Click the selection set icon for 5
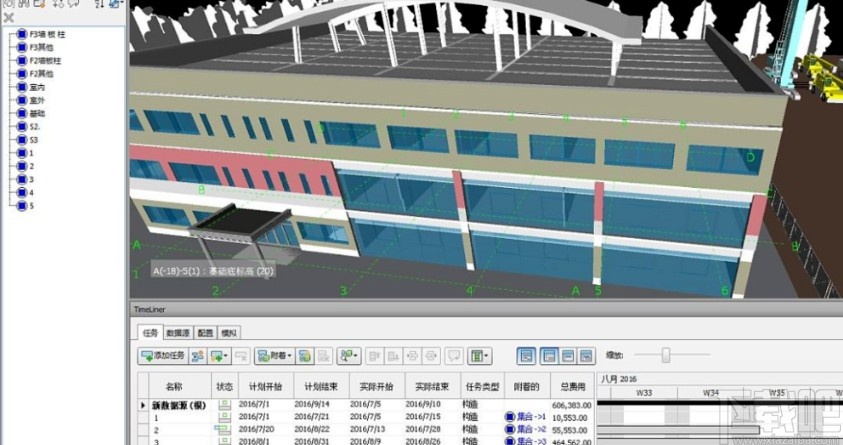Image resolution: width=843 pixels, height=445 pixels. pos(22,206)
